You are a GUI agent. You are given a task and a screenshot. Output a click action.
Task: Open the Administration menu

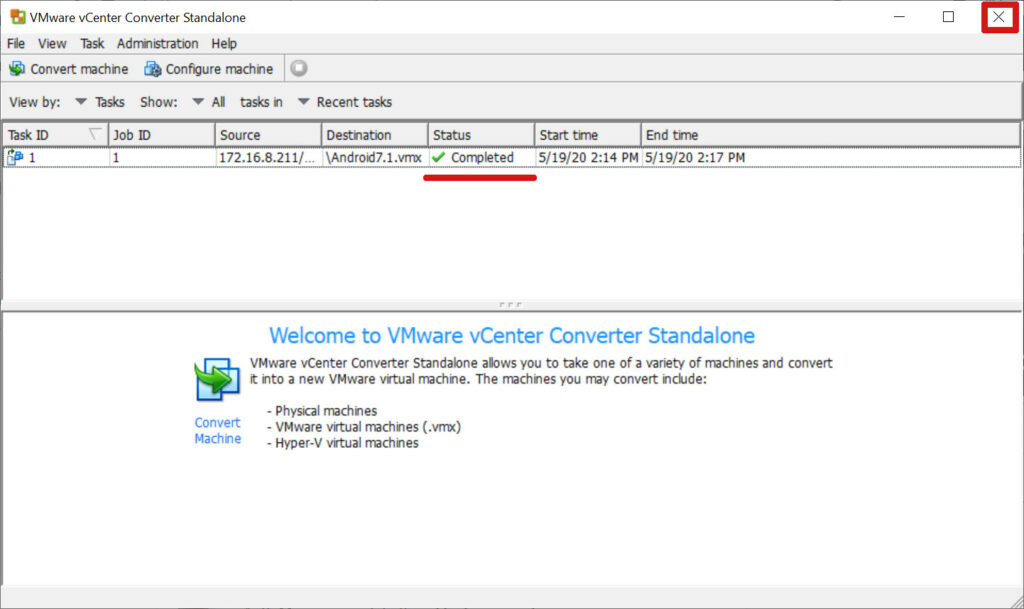click(157, 44)
